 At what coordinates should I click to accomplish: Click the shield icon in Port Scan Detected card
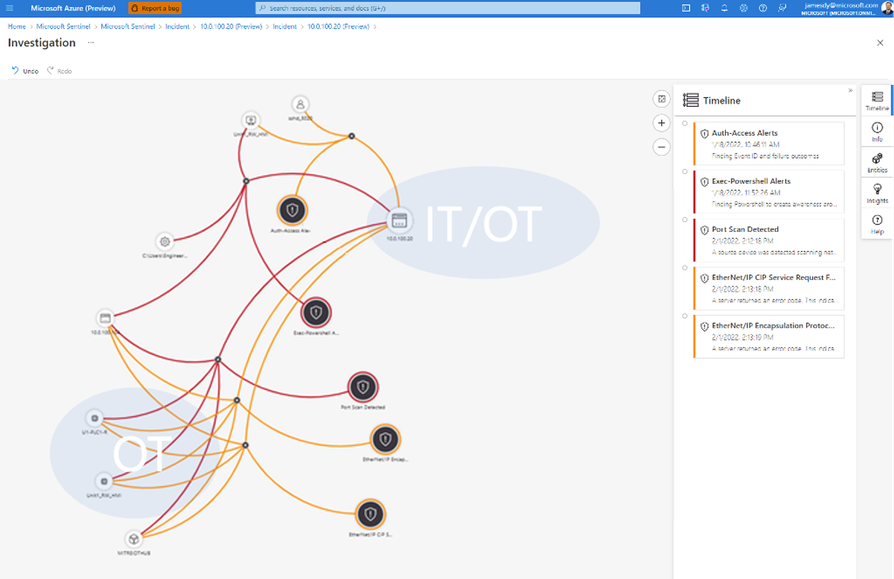[705, 230]
